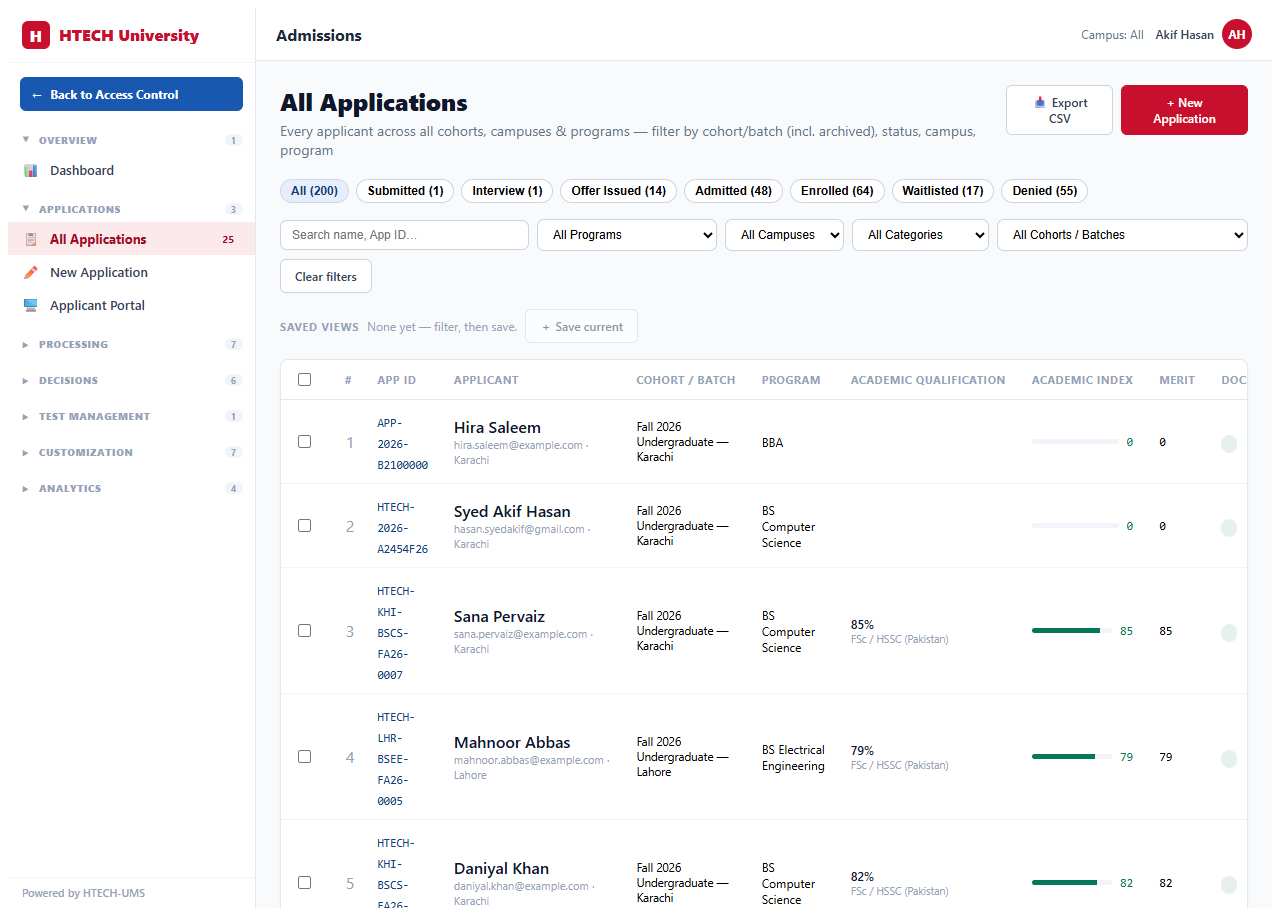Image resolution: width=1280 pixels, height=916 pixels.
Task: Click Sana Pervaiz's academic index bar
Action: [1071, 631]
